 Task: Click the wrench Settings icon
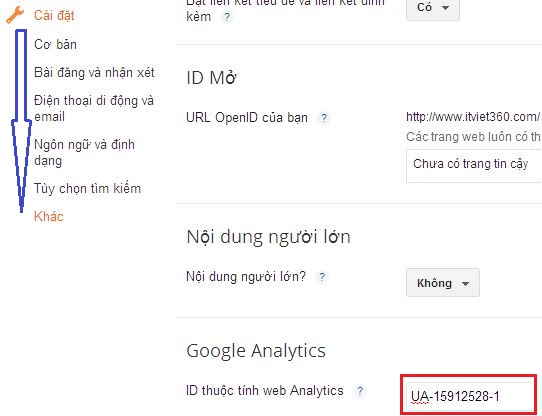click(15, 15)
